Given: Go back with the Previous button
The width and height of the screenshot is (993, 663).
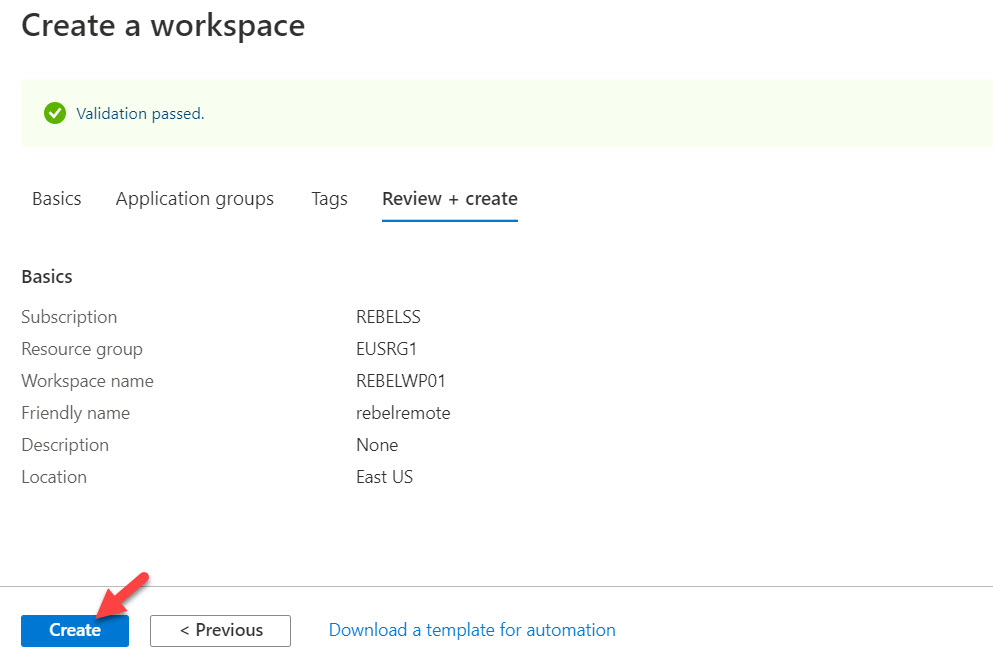Looking at the screenshot, I should pos(220,630).
